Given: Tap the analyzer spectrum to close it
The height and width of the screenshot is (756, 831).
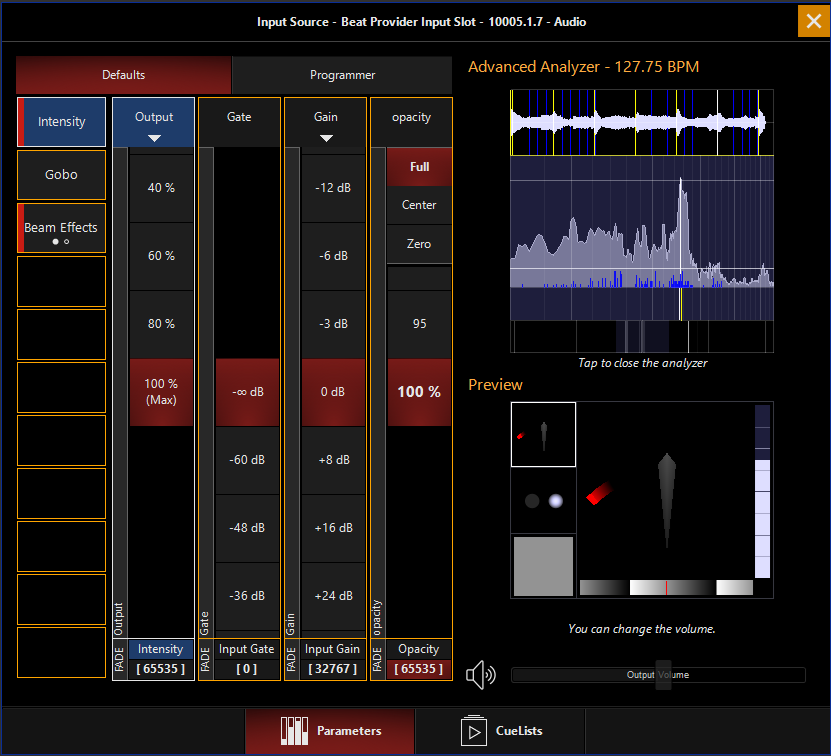Looking at the screenshot, I should click(642, 238).
